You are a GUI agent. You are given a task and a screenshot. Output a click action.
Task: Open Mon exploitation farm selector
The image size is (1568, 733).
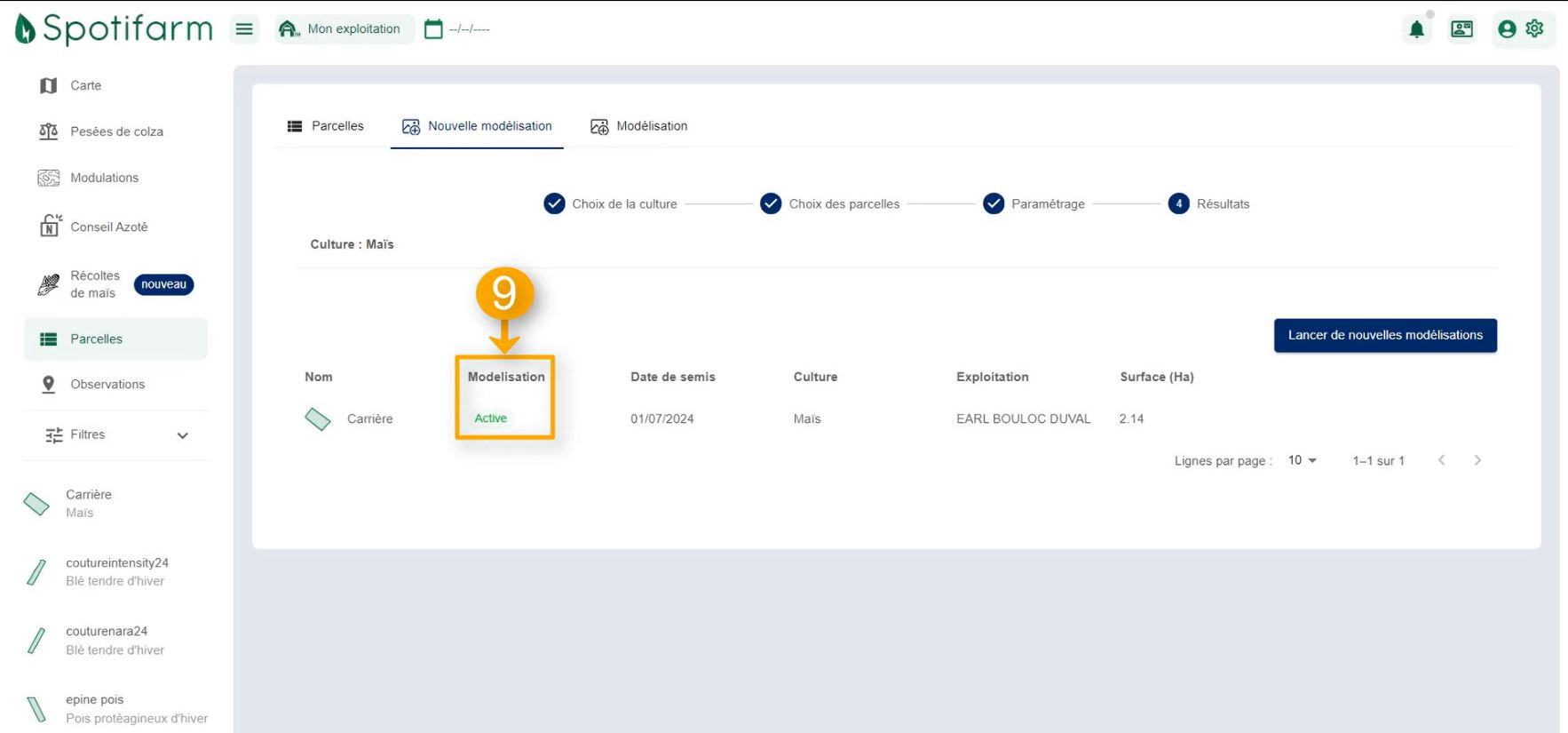point(343,29)
